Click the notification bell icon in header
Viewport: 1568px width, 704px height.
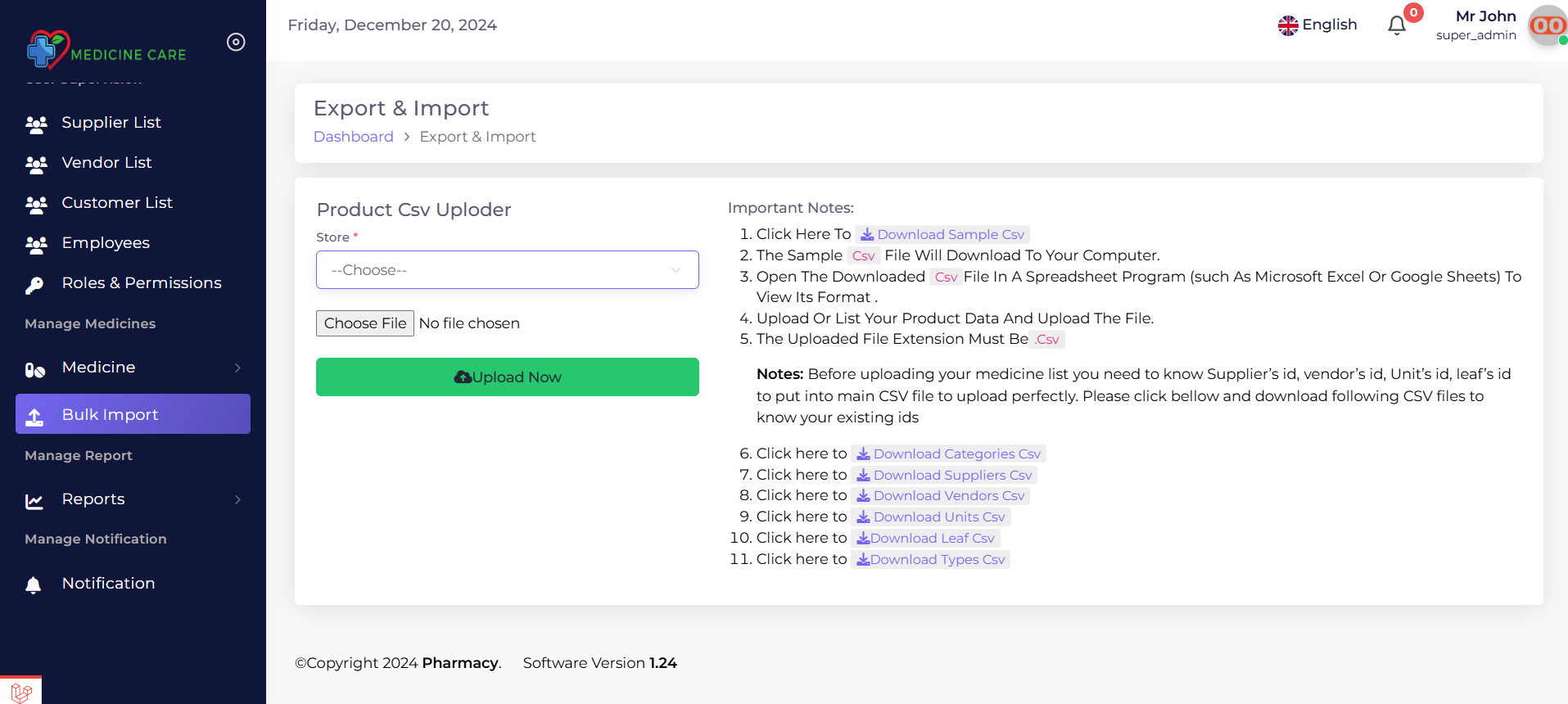pos(1397,25)
